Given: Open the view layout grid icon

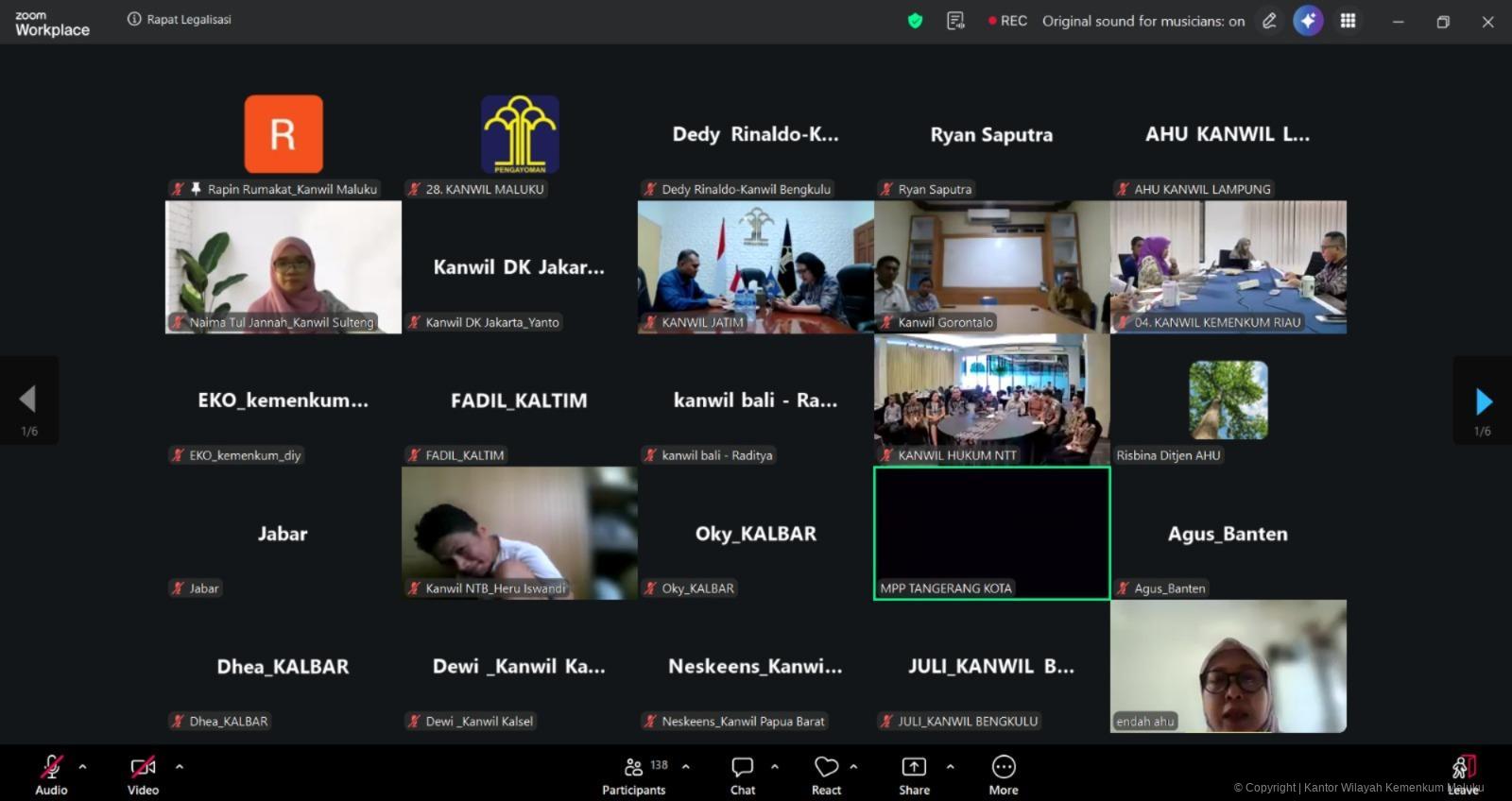Looking at the screenshot, I should coord(1349,21).
